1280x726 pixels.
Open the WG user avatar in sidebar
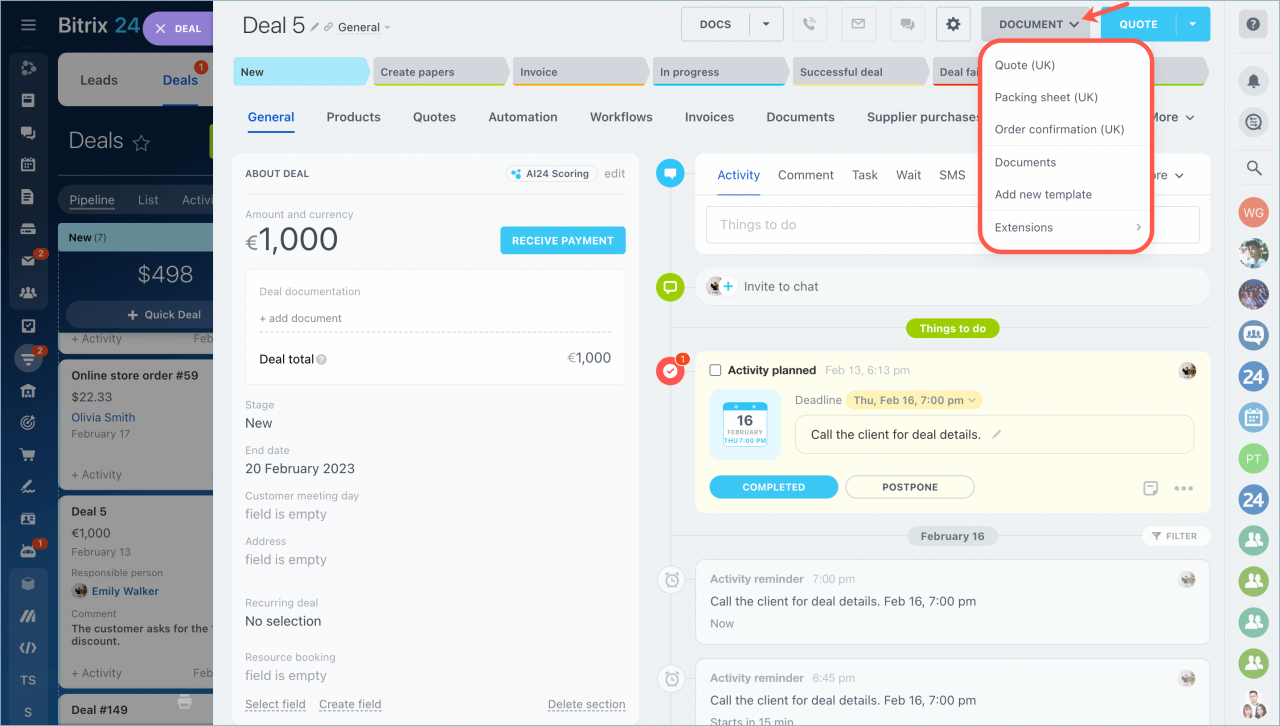point(1253,212)
